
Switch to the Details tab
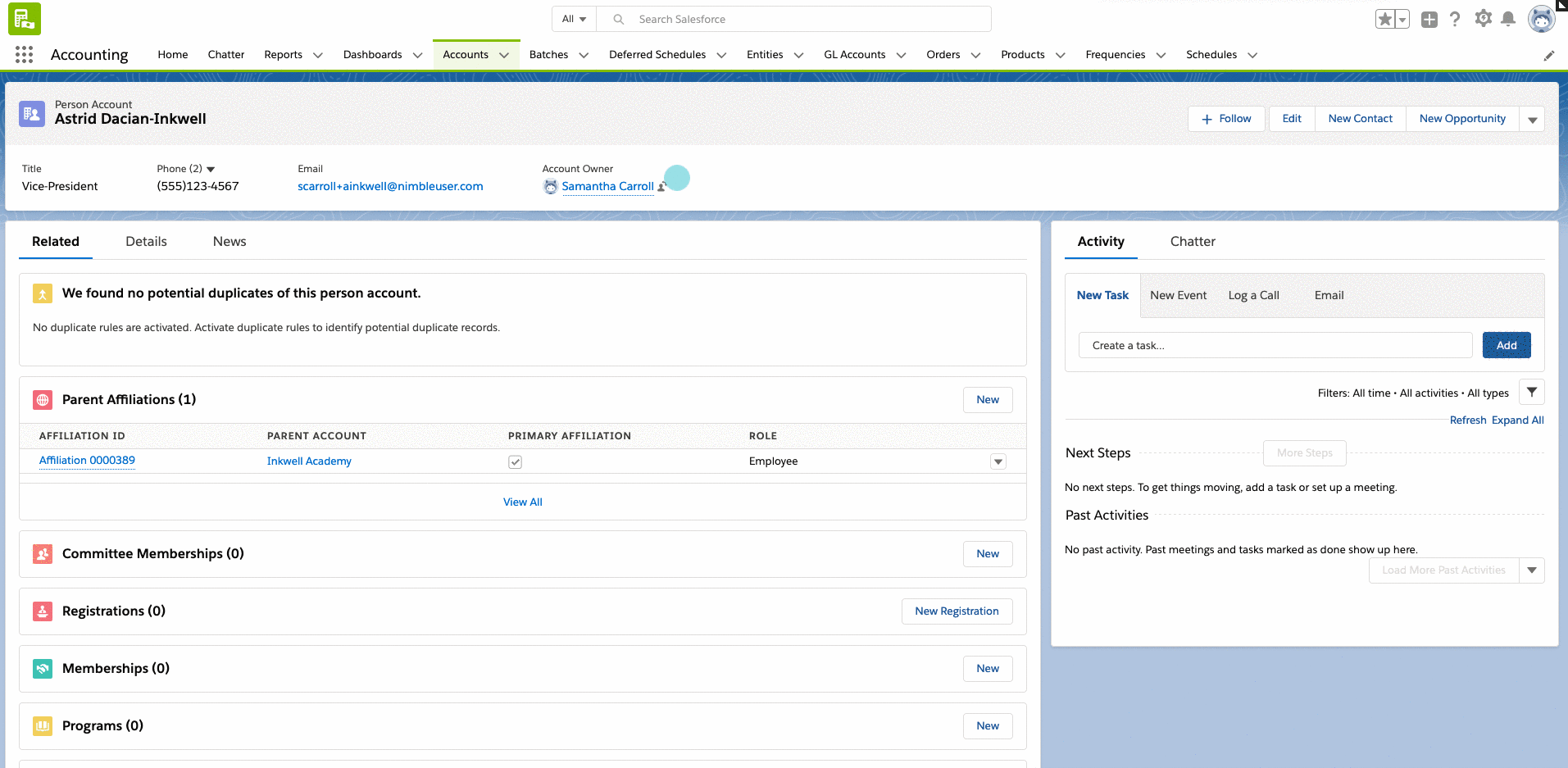point(146,242)
